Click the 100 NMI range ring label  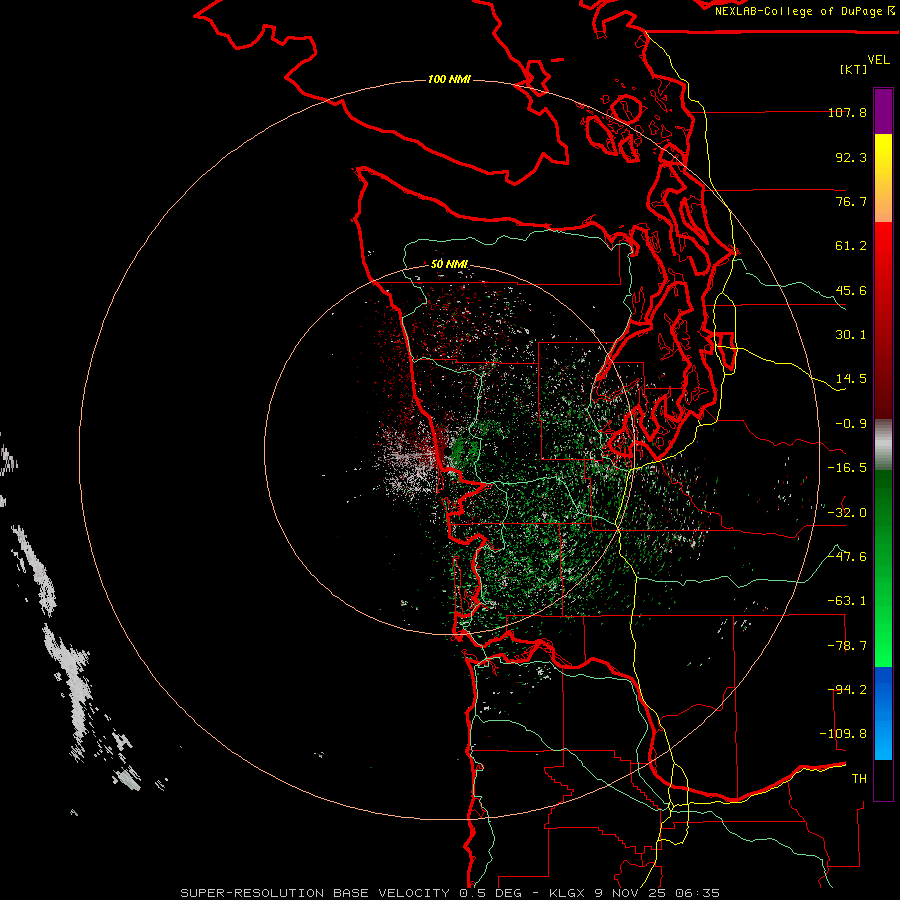coord(449,79)
